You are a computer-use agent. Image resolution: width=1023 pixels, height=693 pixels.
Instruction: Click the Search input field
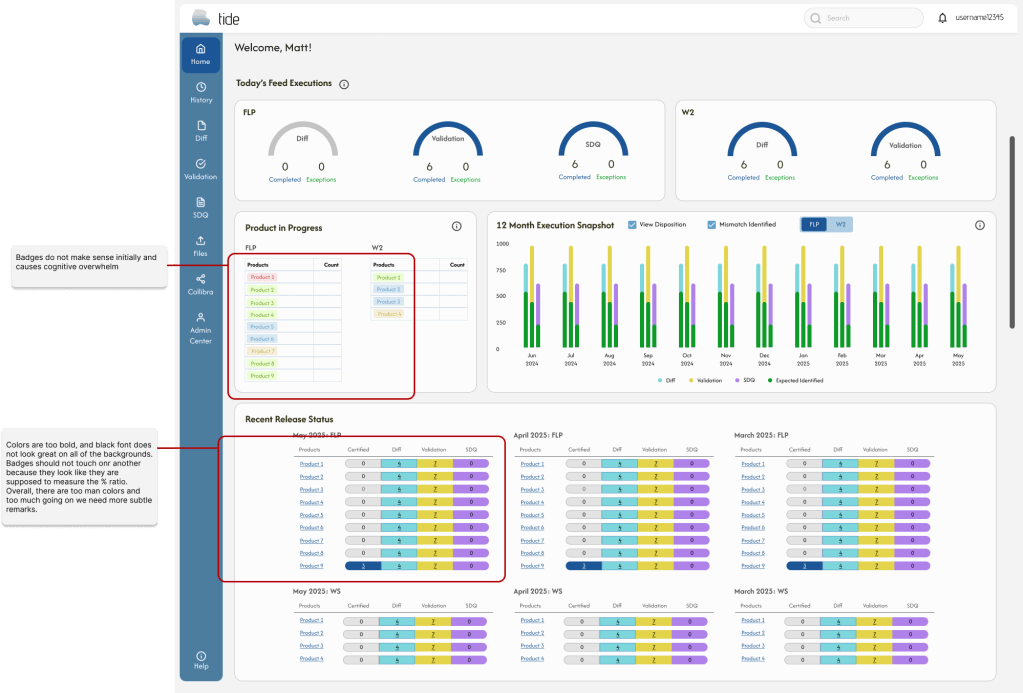[860, 18]
